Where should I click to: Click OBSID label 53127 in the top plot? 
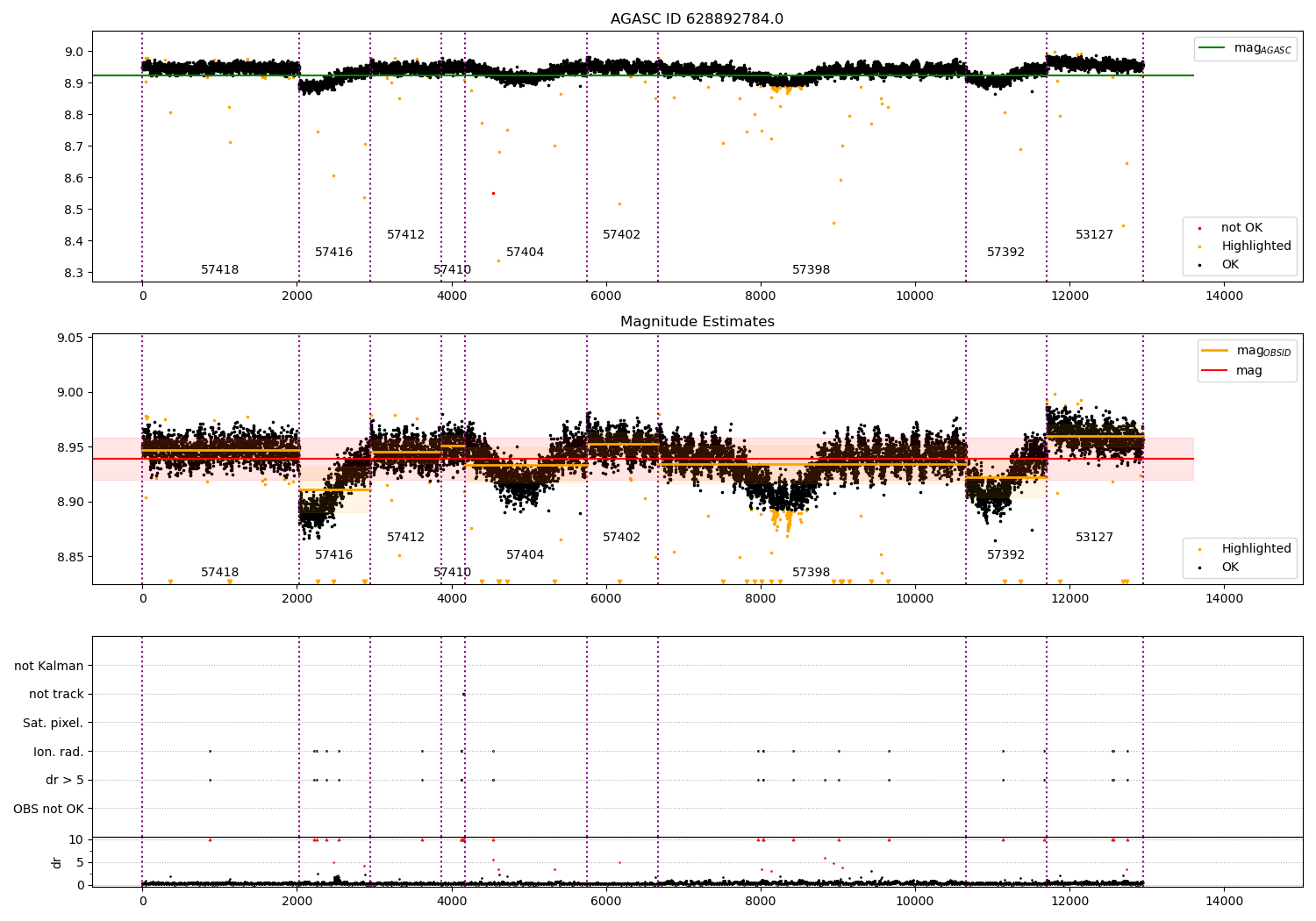point(1094,234)
